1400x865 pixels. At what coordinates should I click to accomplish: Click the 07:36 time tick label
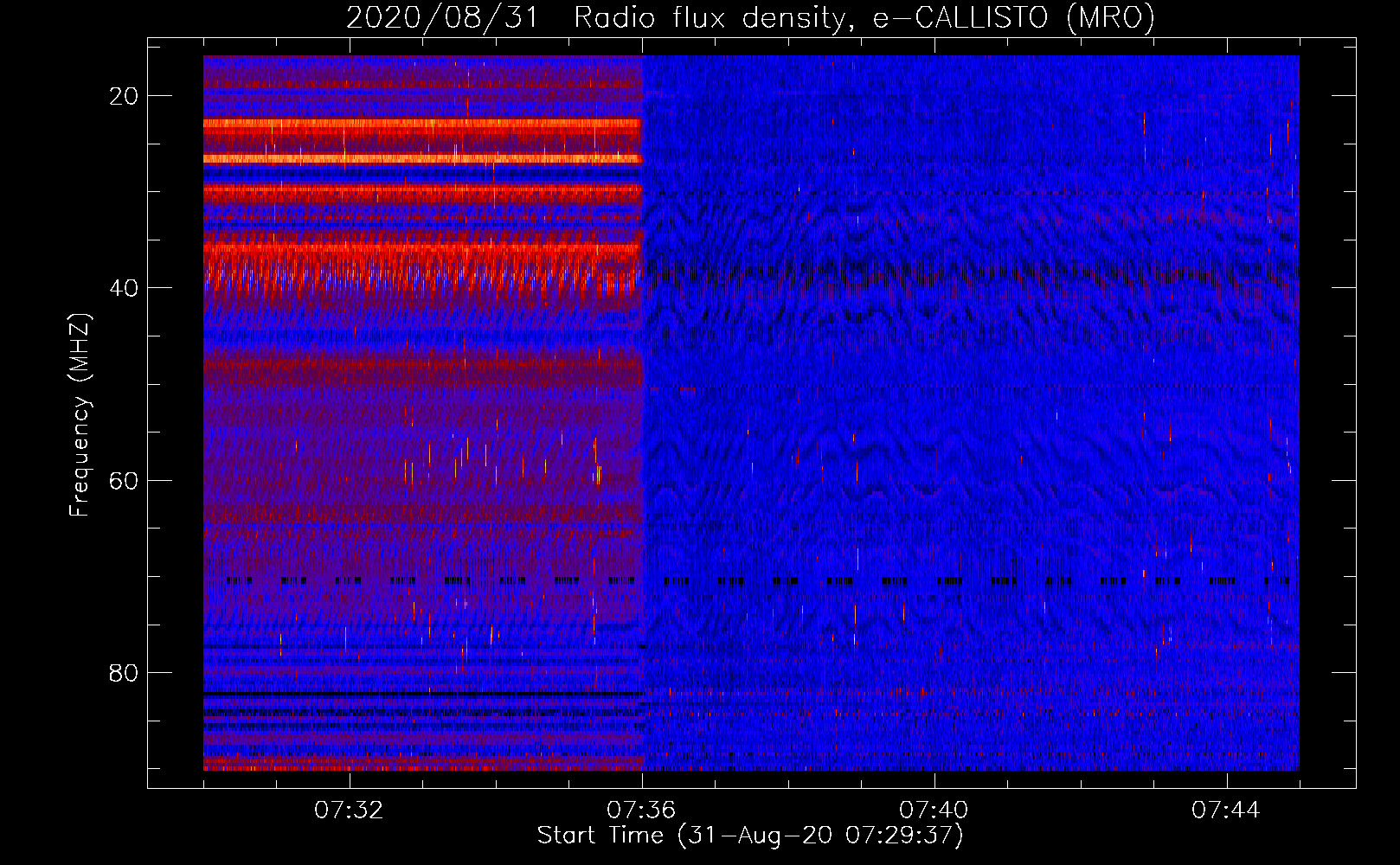point(641,811)
